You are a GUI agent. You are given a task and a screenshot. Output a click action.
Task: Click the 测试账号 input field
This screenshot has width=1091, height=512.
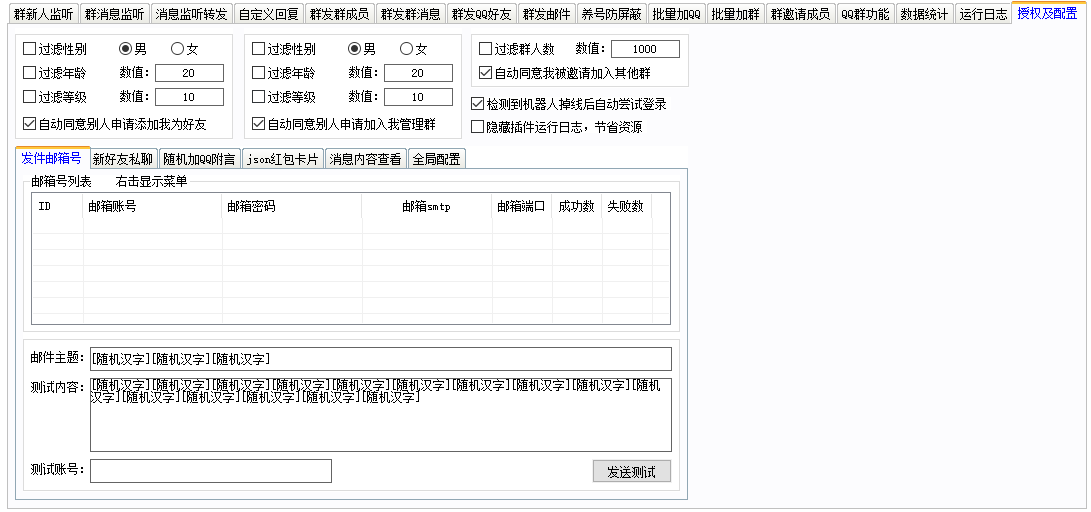(x=211, y=470)
